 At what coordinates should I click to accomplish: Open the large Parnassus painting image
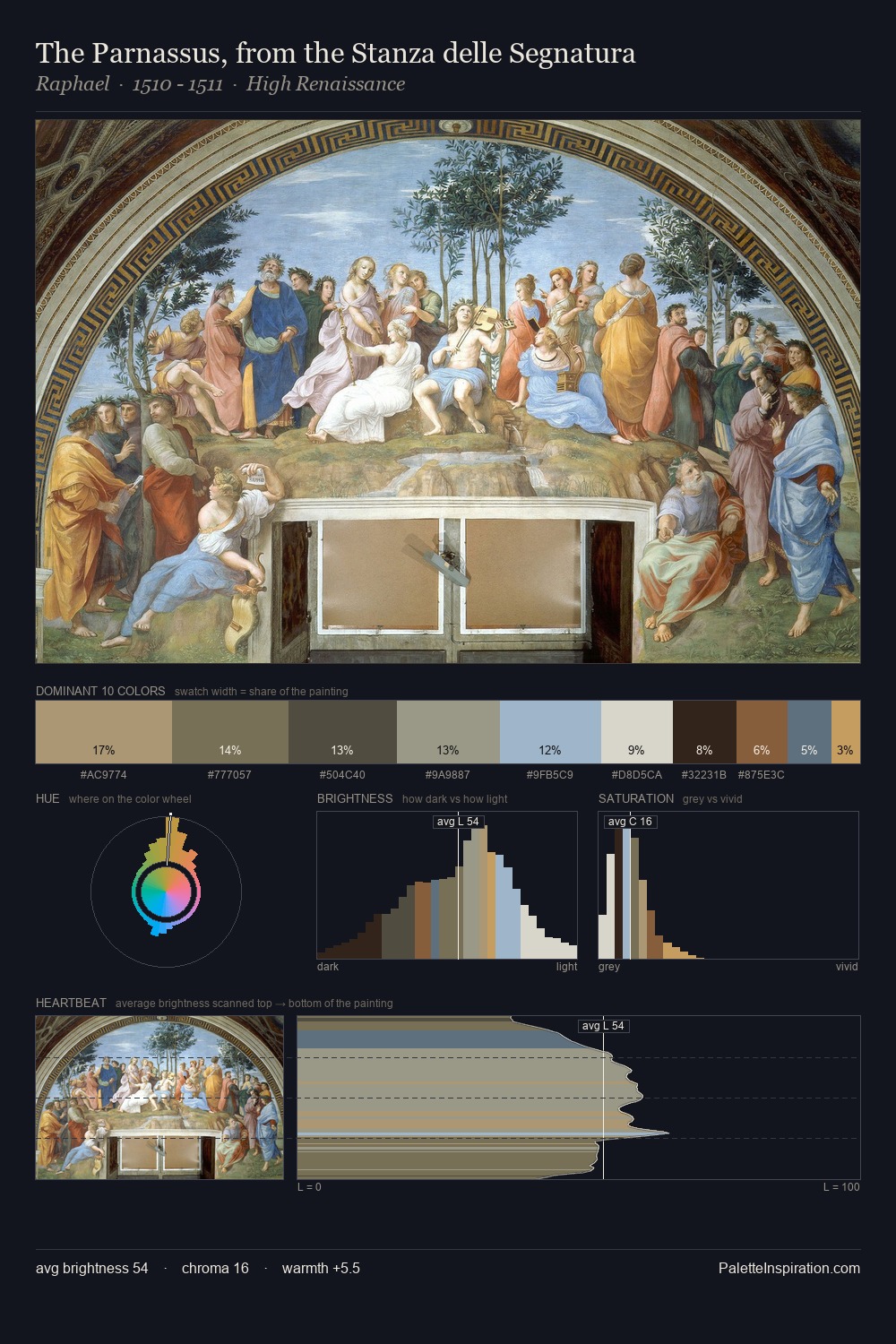click(x=448, y=392)
